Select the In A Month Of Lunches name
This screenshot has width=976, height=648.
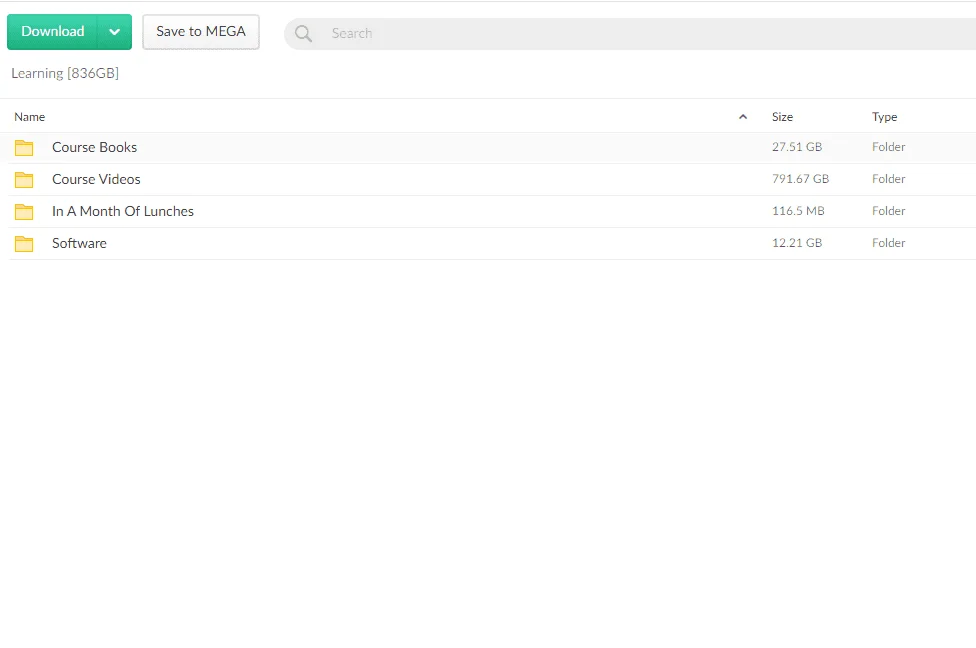click(123, 212)
